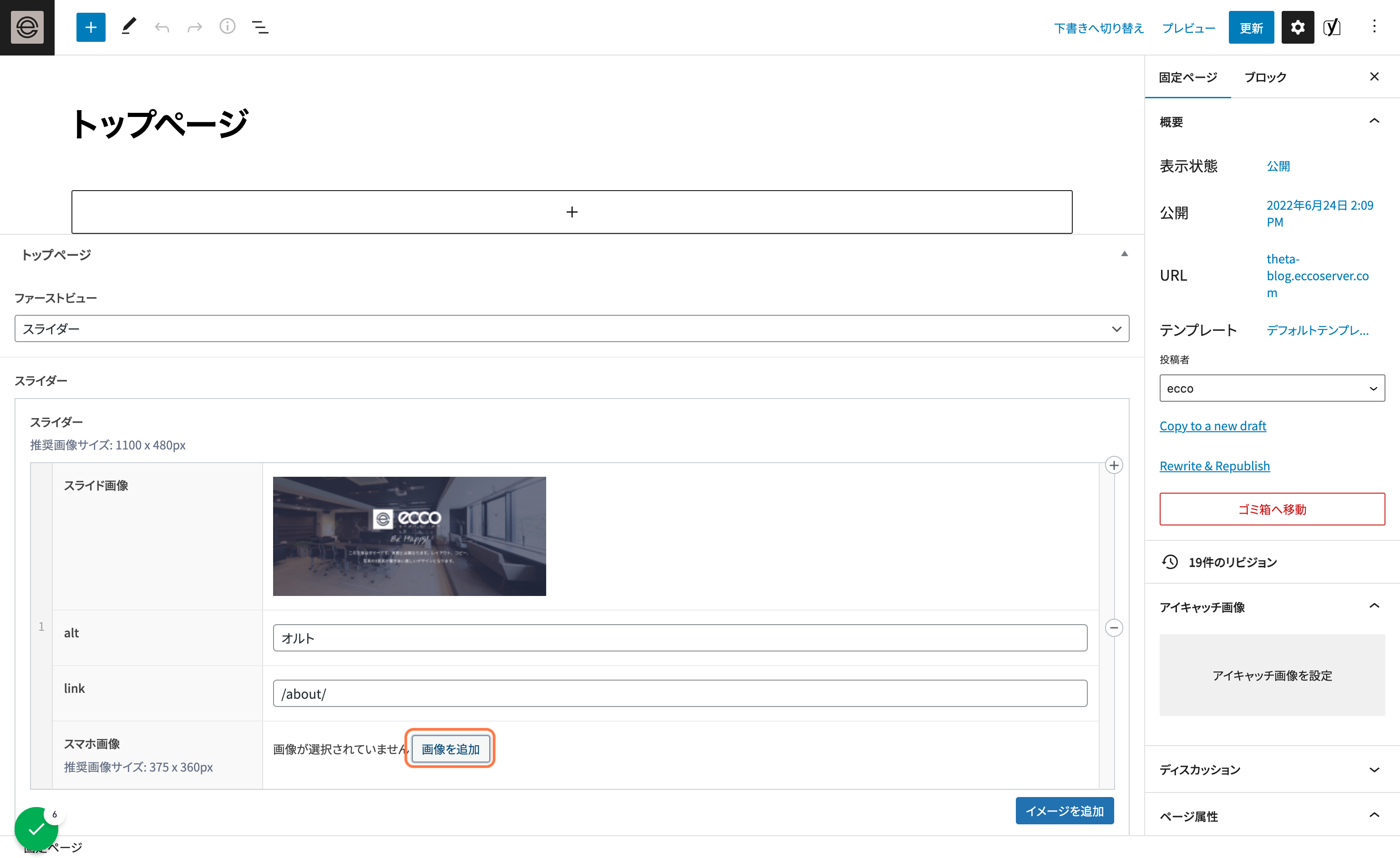Switch to the ブロック tab
This screenshot has height=858, width=1400.
pos(1265,77)
